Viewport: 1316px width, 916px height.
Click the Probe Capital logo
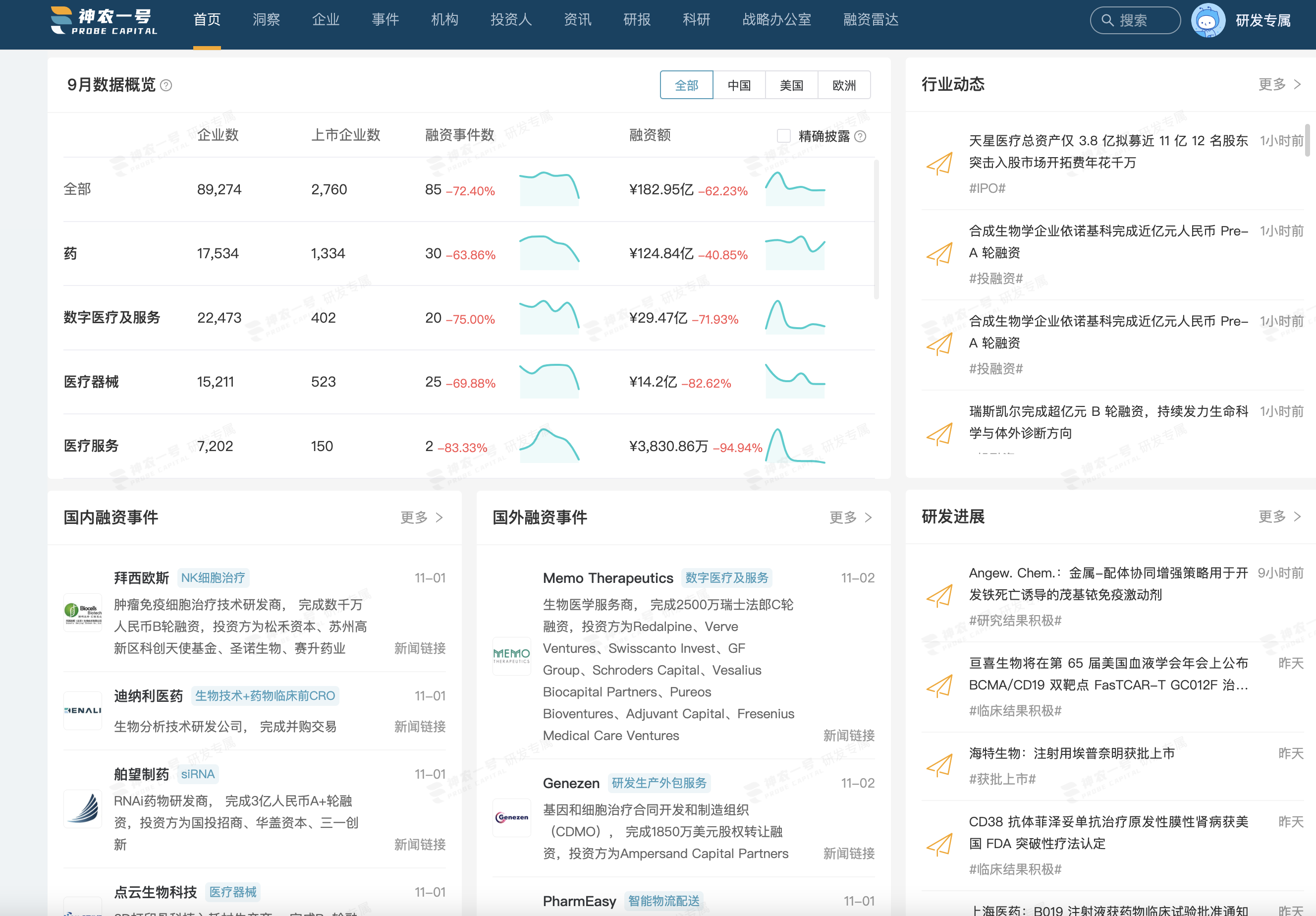(x=104, y=20)
